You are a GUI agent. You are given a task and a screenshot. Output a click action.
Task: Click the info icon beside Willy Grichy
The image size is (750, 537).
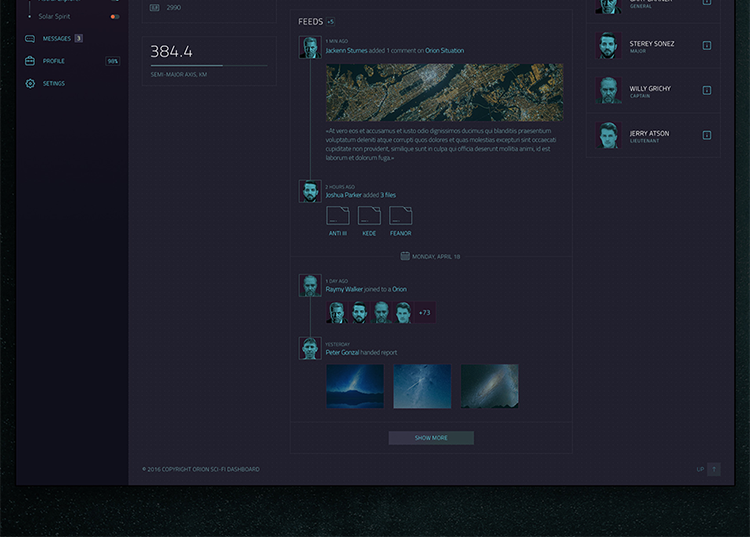707,90
